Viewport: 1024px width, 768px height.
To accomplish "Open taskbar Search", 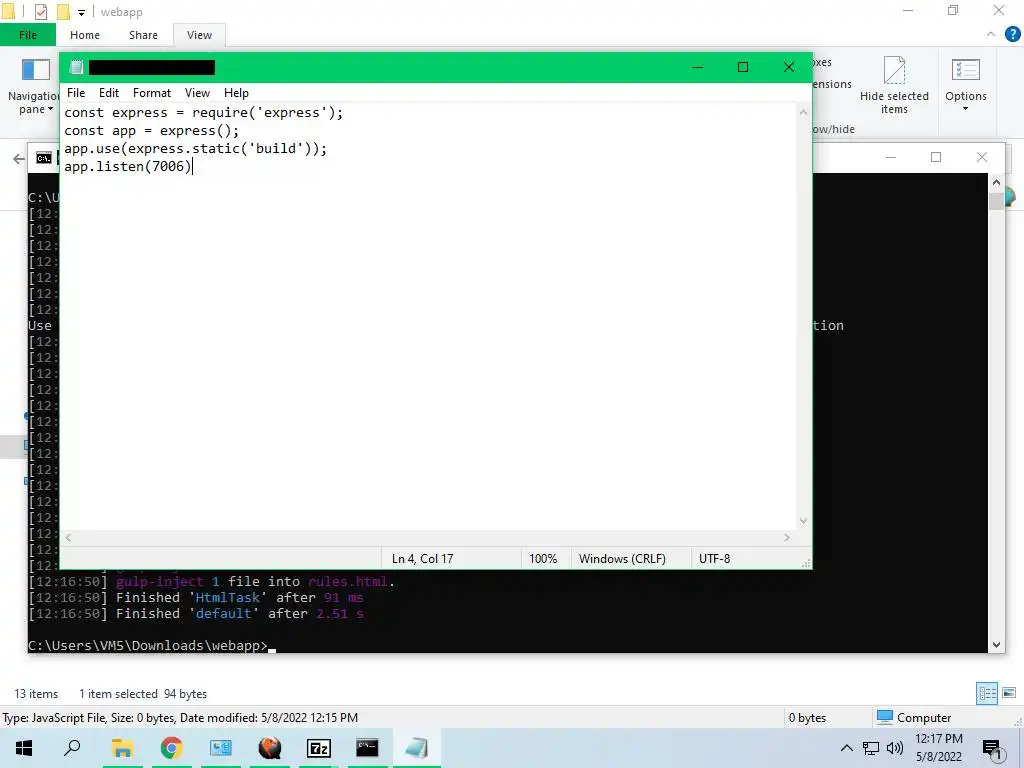I will pyautogui.click(x=72, y=748).
